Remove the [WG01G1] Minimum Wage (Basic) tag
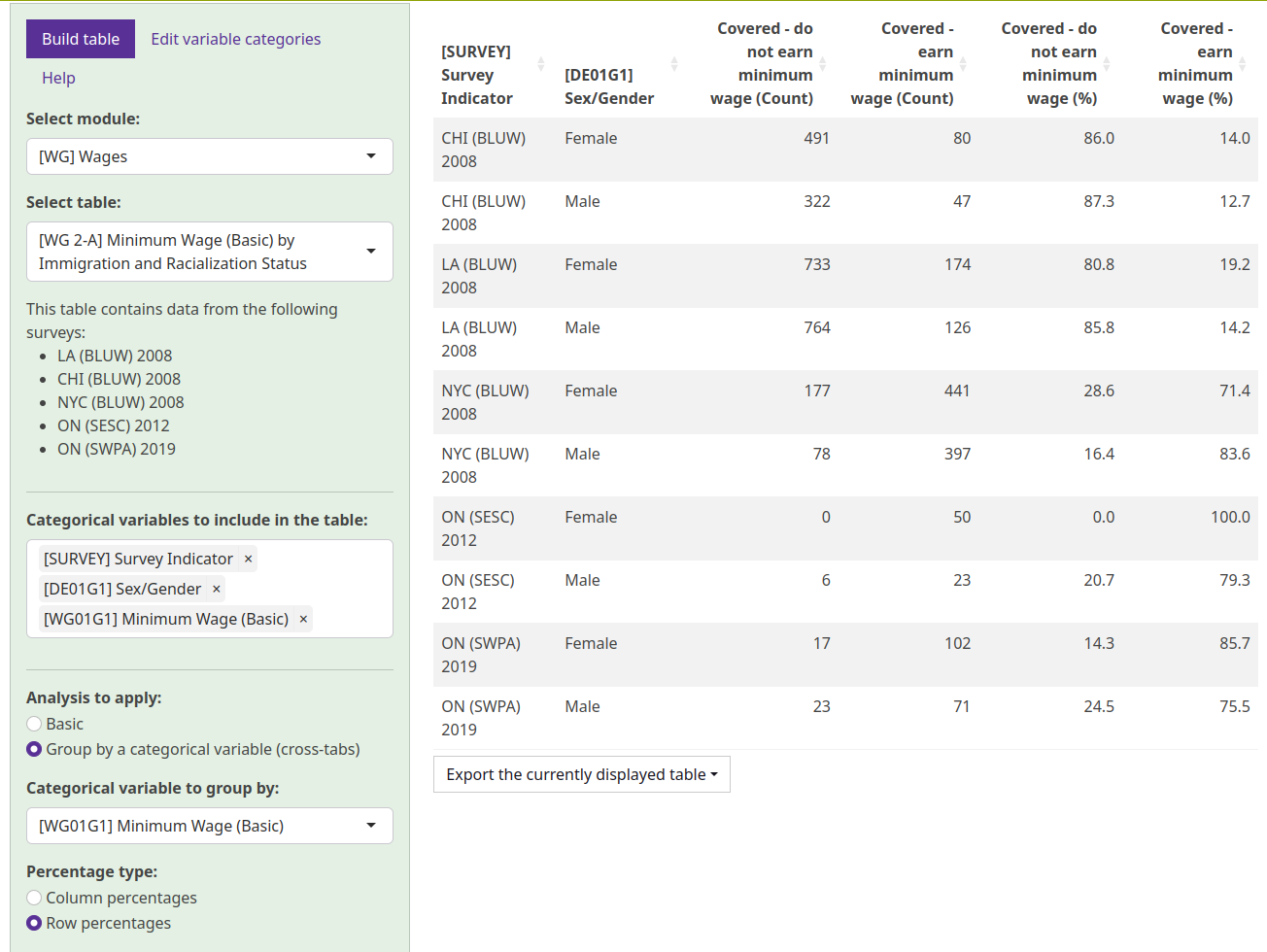This screenshot has width=1267, height=952. coord(303,619)
